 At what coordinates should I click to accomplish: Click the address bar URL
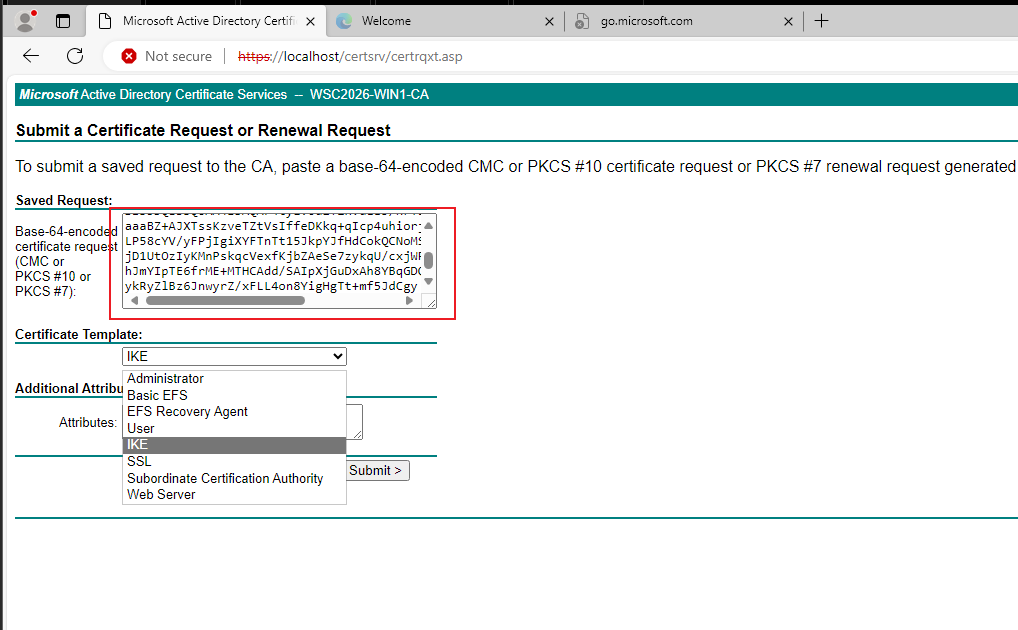[x=350, y=57]
